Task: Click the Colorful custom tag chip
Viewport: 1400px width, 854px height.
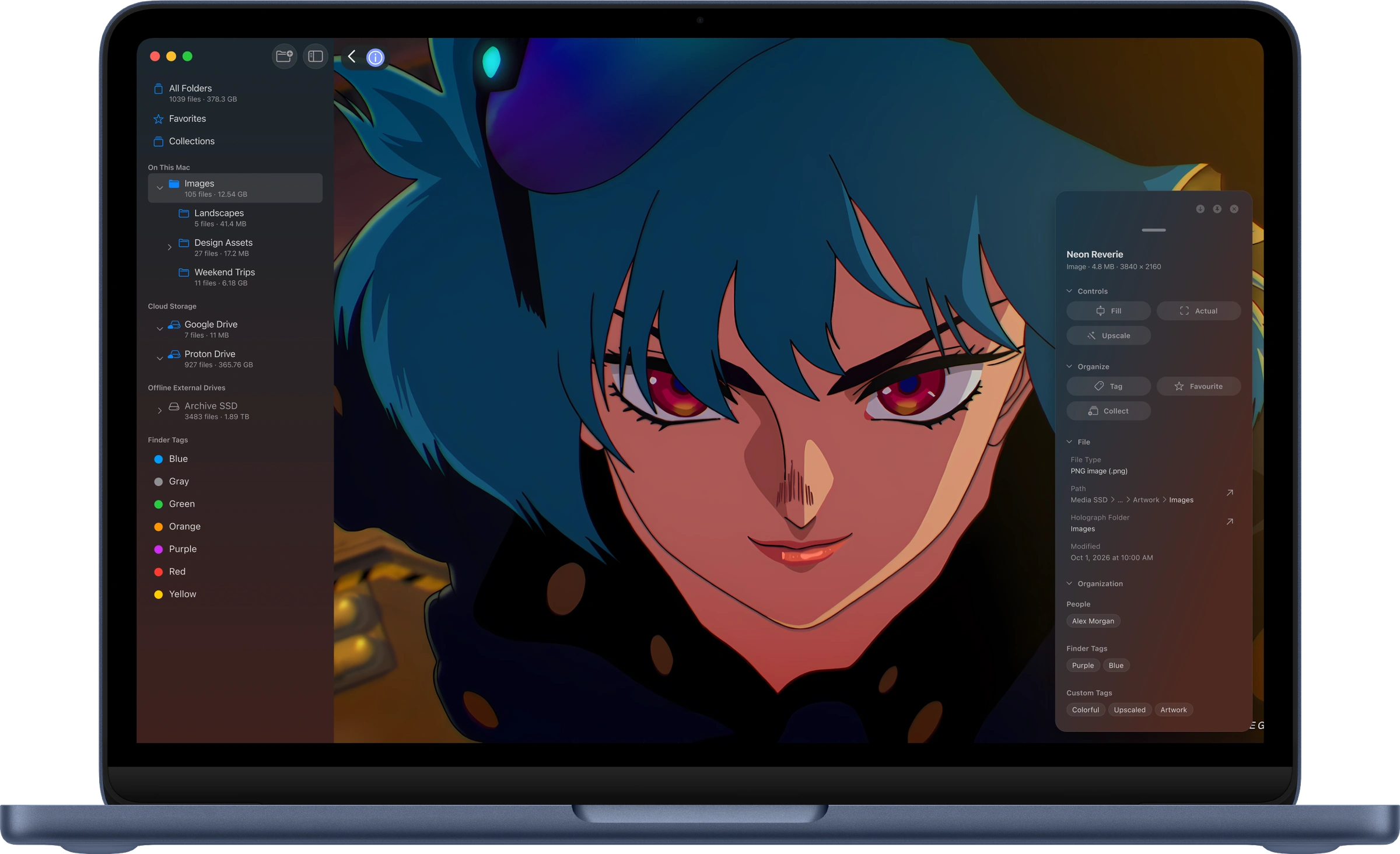Action: click(x=1086, y=710)
